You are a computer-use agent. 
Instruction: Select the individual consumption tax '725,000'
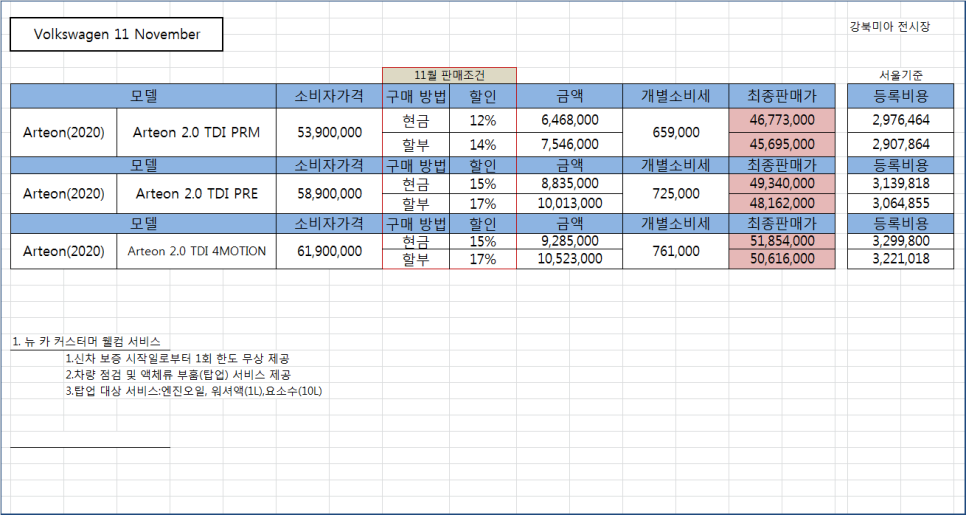click(675, 193)
